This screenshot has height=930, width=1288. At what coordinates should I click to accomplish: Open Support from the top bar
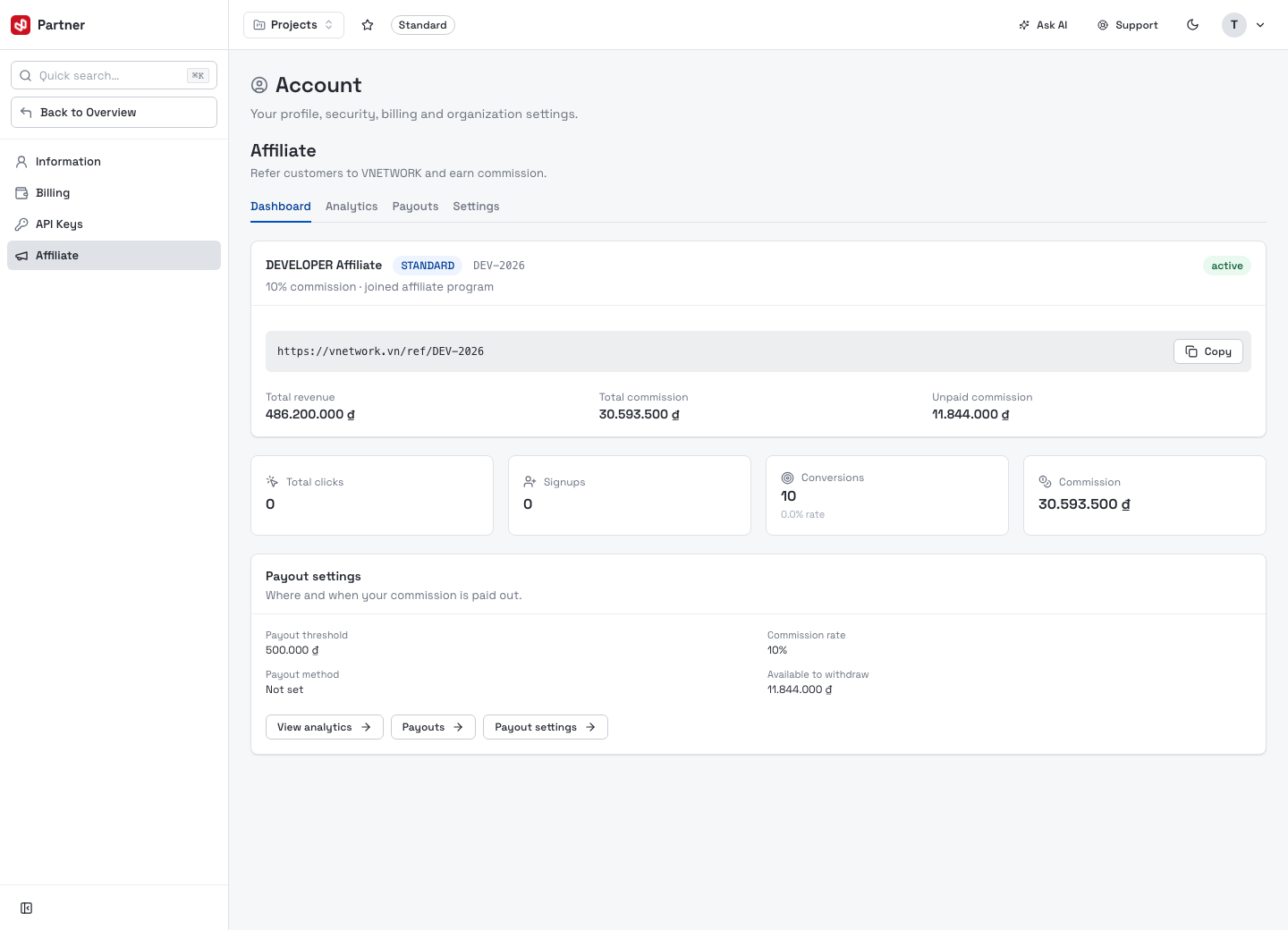tap(1128, 25)
